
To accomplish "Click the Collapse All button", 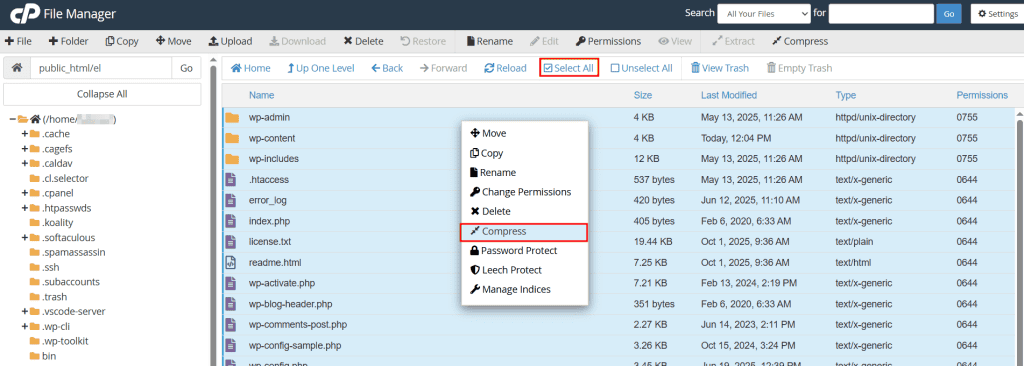I will [102, 94].
